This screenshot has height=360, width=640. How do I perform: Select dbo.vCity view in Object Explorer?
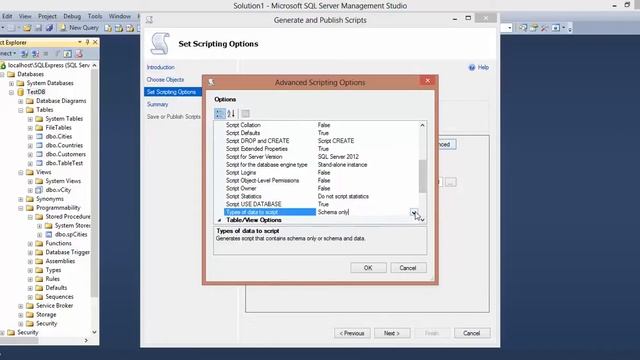pos(58,190)
